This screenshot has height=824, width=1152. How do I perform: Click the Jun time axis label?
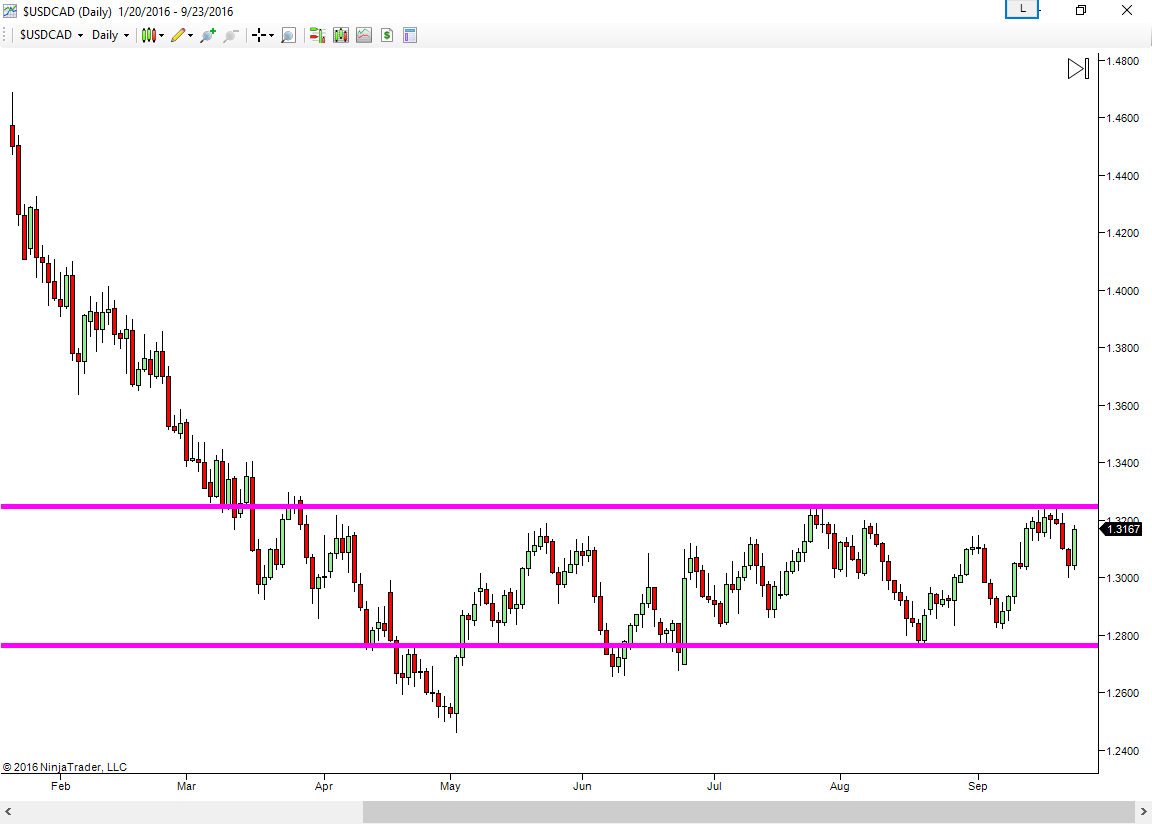(582, 786)
